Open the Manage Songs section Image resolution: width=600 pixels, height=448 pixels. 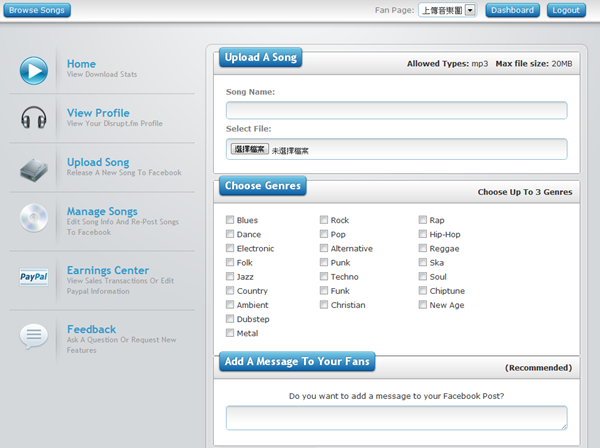tap(102, 211)
